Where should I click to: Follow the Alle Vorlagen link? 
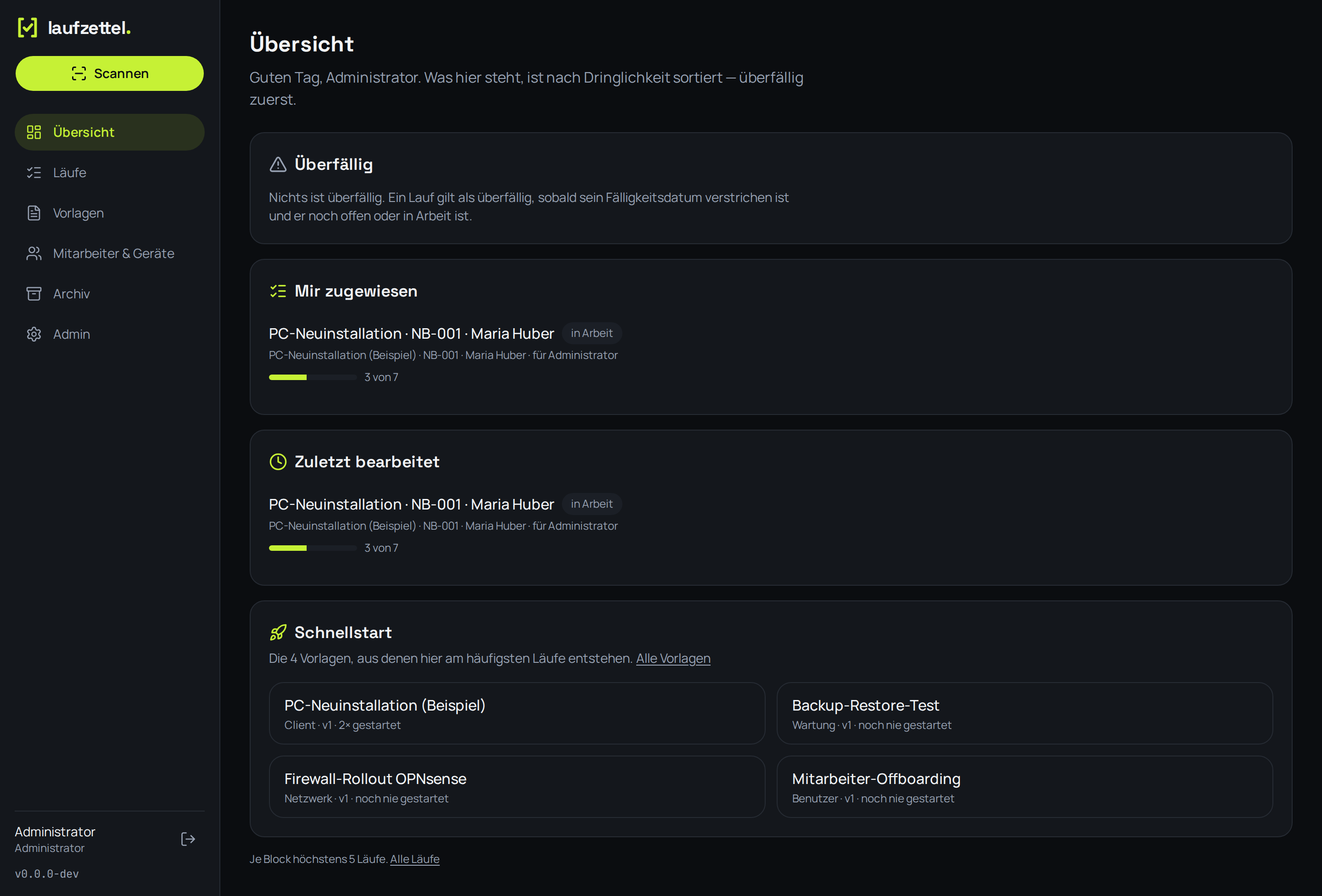tap(673, 658)
